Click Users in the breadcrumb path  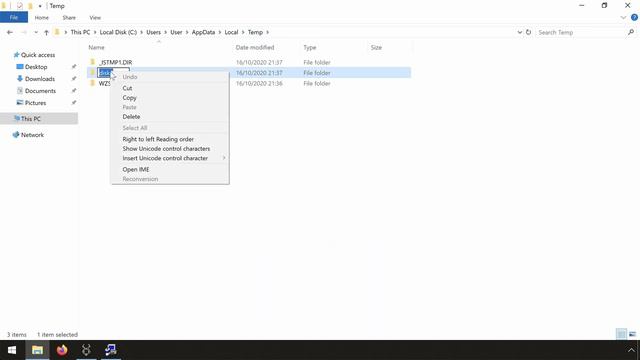[x=153, y=32]
